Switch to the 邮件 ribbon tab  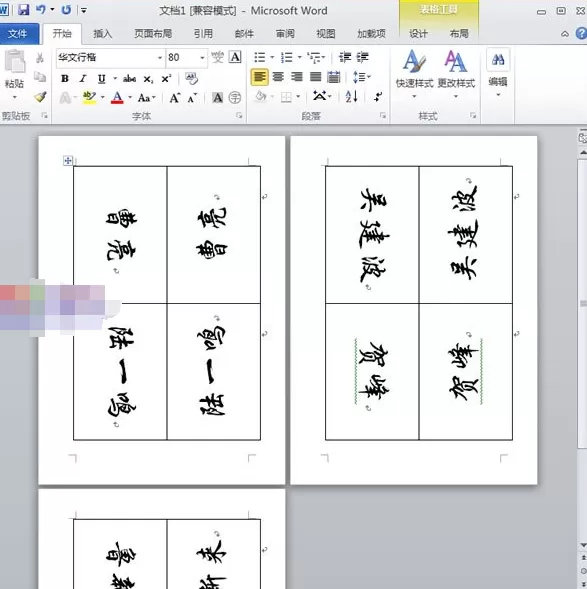244,34
